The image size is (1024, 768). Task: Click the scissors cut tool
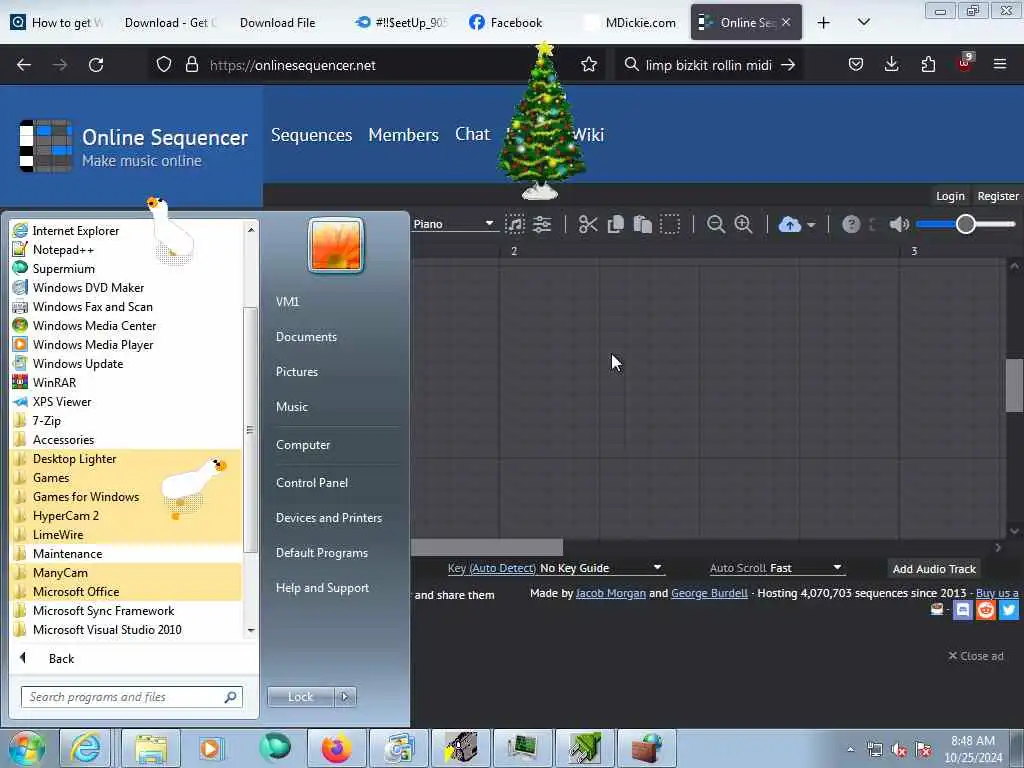[588, 225]
